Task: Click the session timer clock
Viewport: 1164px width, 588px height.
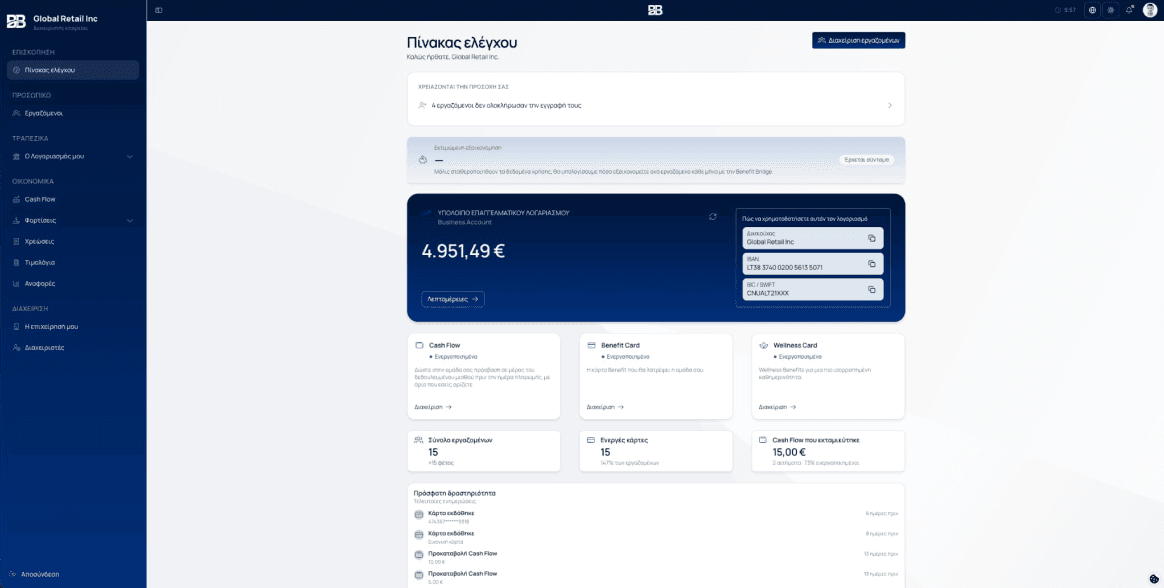Action: 1065,10
